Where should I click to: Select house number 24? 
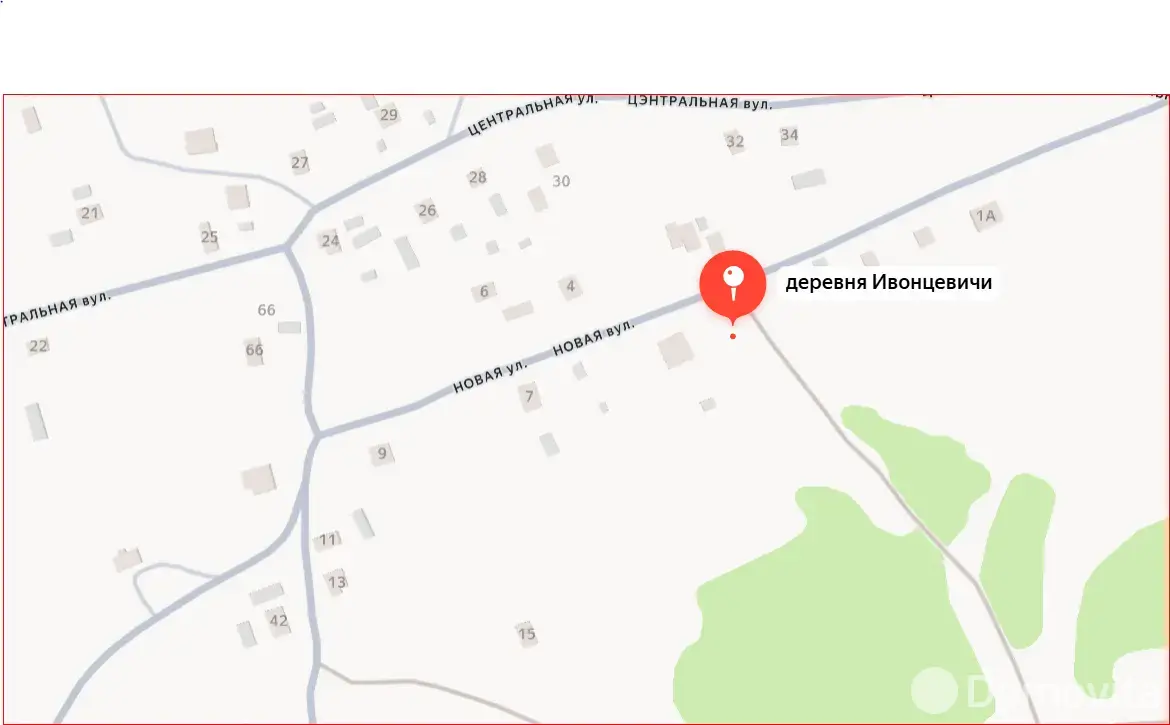330,241
